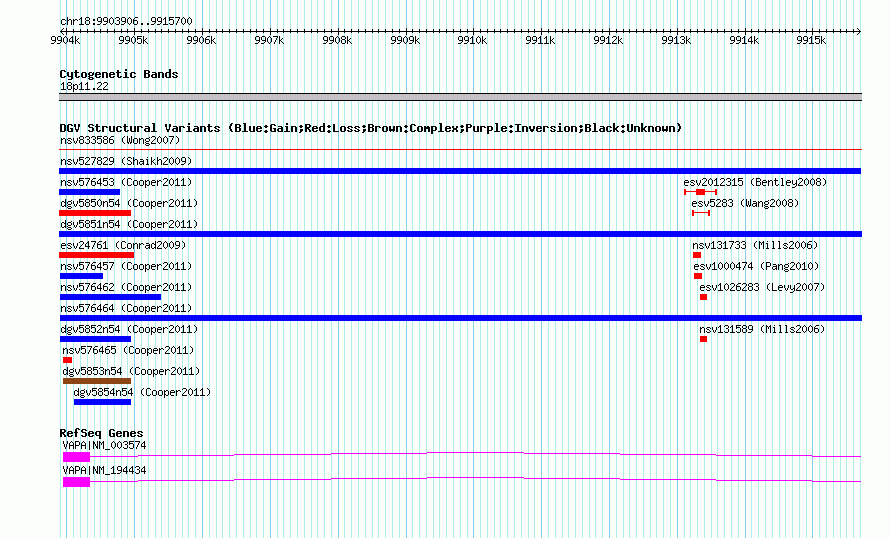The height and width of the screenshot is (538, 890).
Task: Click the red square under nsv131733
Action: [697, 255]
